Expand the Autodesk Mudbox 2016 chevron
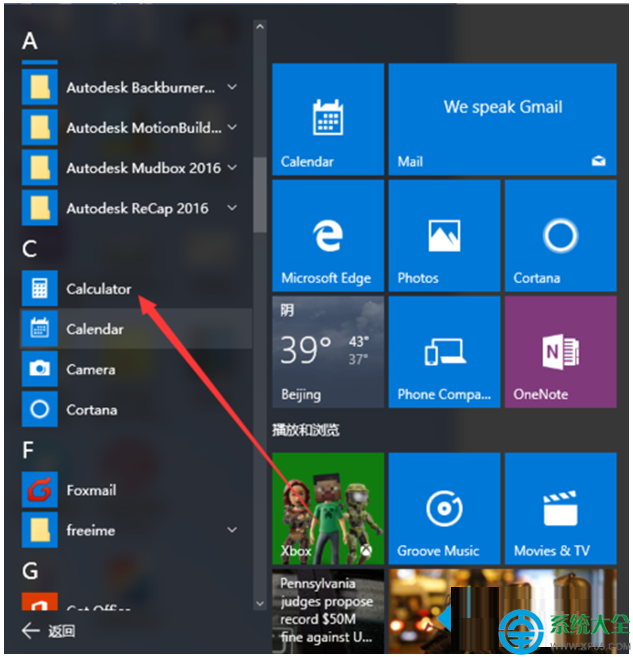The width and height of the screenshot is (633, 657). [x=232, y=168]
